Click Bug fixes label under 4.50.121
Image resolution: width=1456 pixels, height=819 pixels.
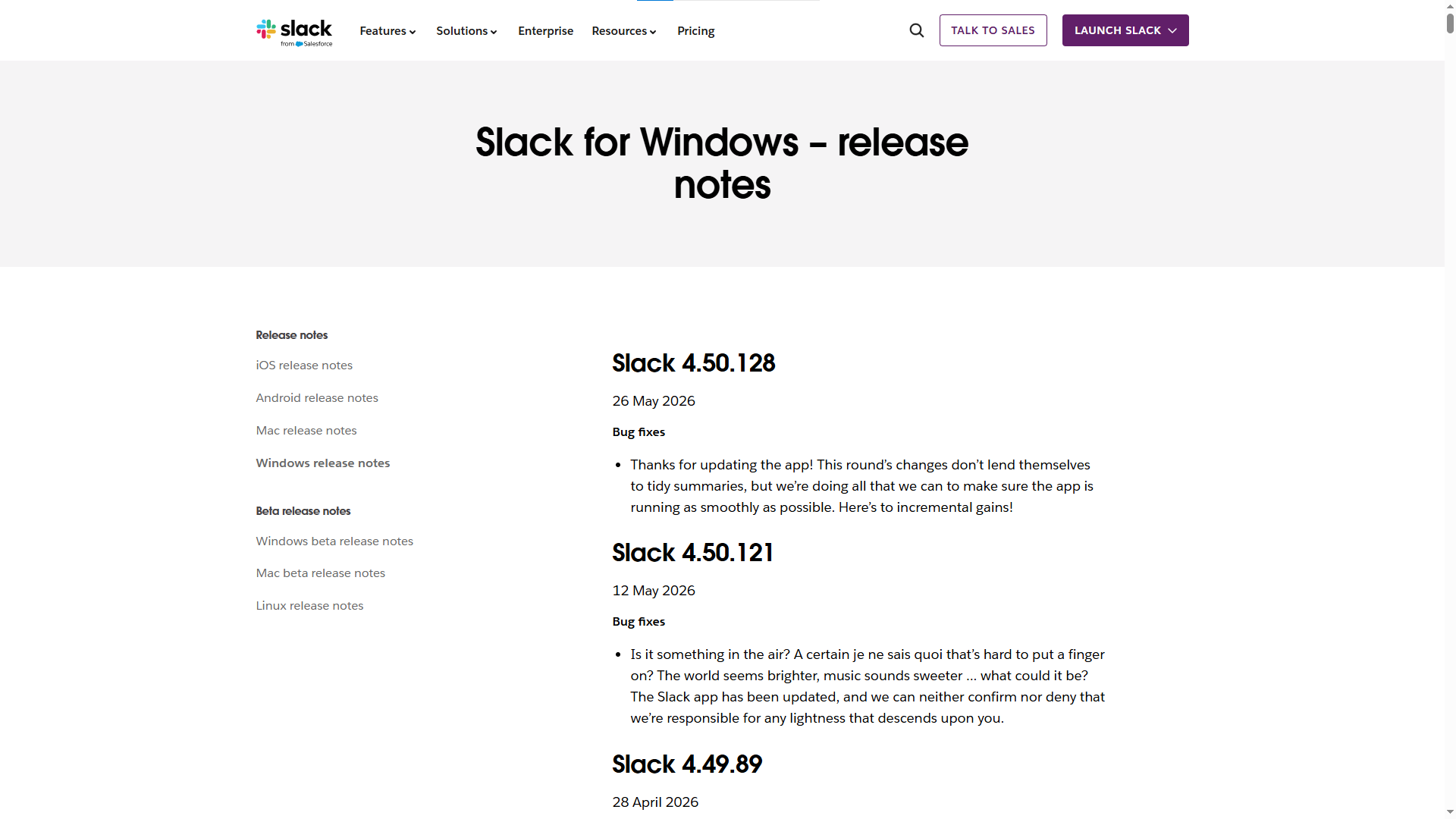pyautogui.click(x=639, y=622)
